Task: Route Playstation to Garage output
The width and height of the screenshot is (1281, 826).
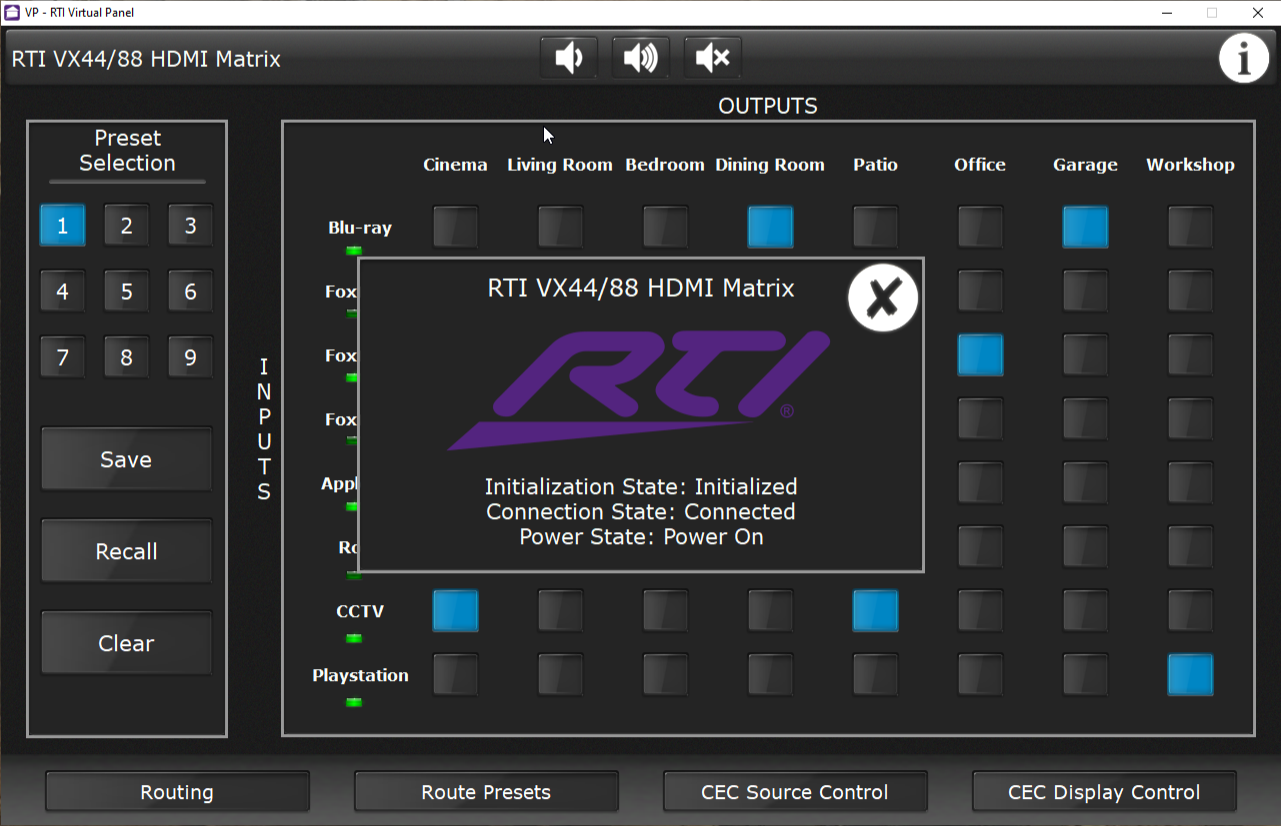Action: point(1085,675)
